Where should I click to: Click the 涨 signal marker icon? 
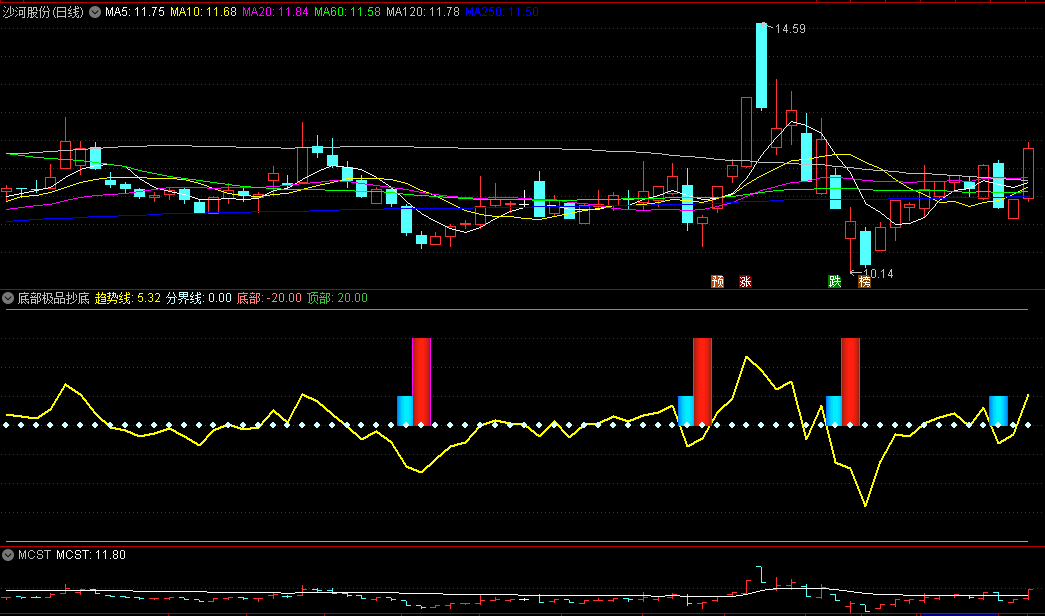pyautogui.click(x=745, y=281)
